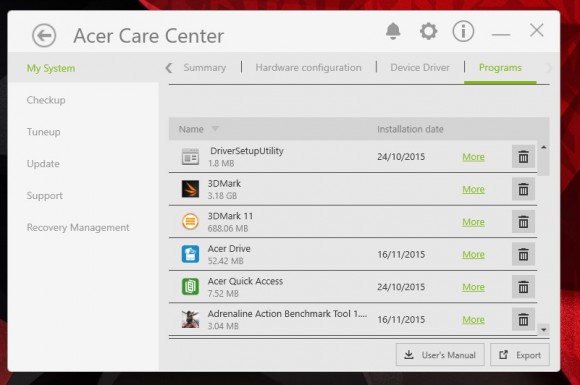View More for Acer Quick Access

coord(473,287)
